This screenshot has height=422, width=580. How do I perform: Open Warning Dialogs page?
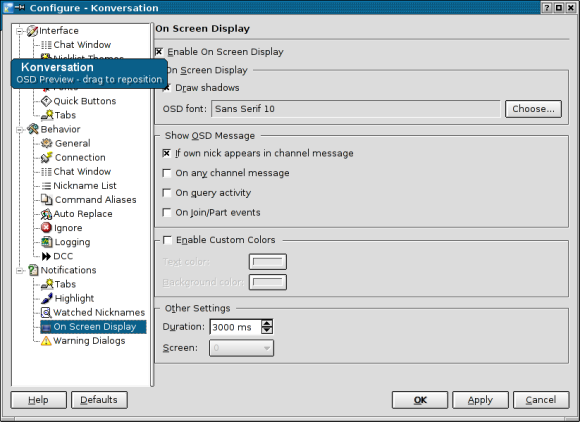click(x=89, y=341)
